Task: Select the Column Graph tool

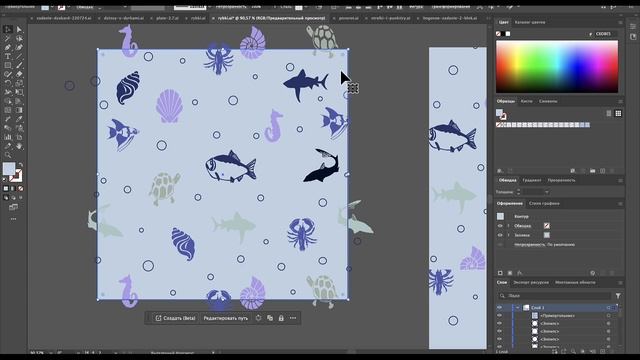Action: coord(8,137)
